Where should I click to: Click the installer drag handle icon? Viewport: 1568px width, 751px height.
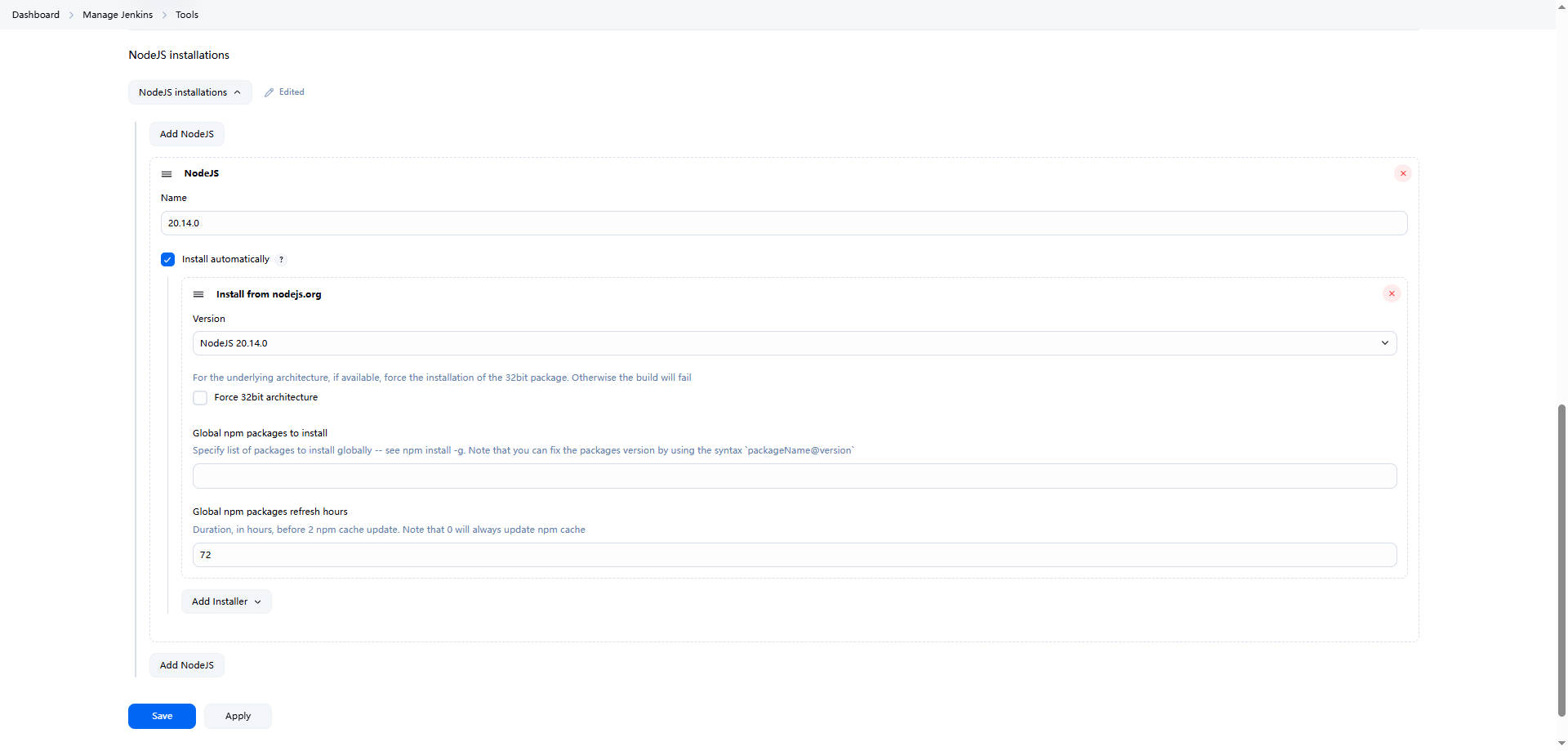point(198,294)
